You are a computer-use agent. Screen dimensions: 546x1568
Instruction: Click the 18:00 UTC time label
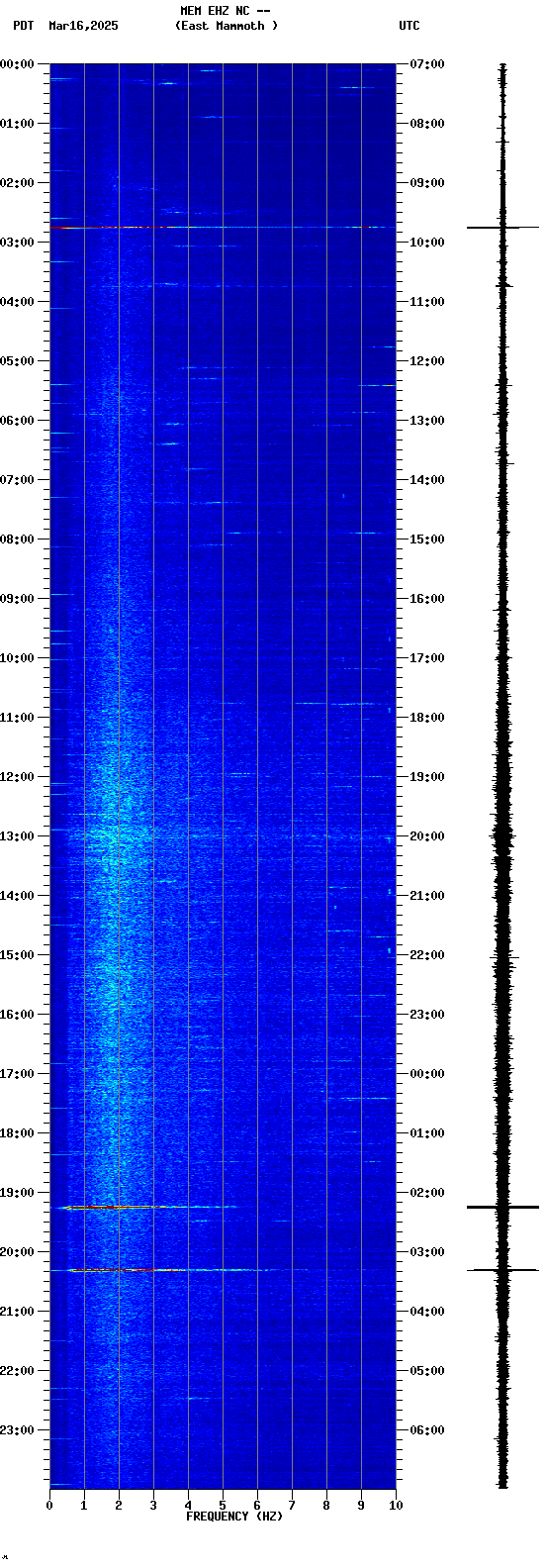427,718
